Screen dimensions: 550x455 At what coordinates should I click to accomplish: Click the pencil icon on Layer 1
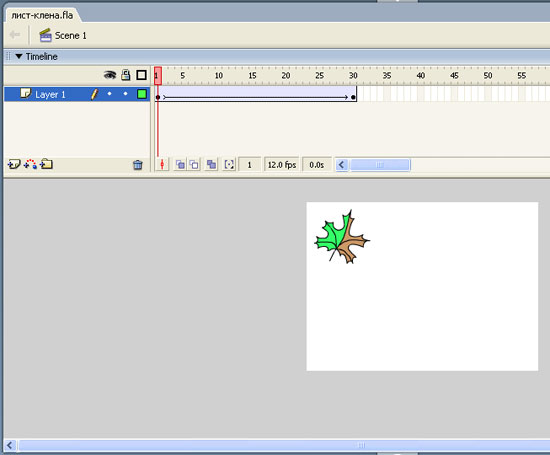[94, 94]
